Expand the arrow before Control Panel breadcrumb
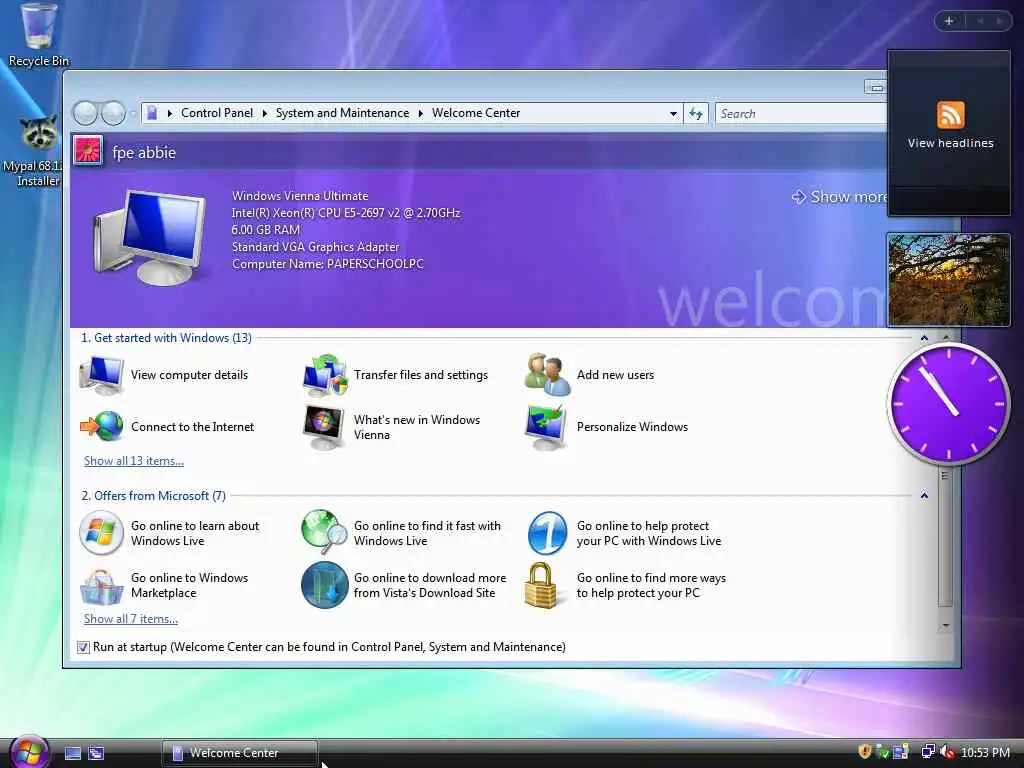 170,114
